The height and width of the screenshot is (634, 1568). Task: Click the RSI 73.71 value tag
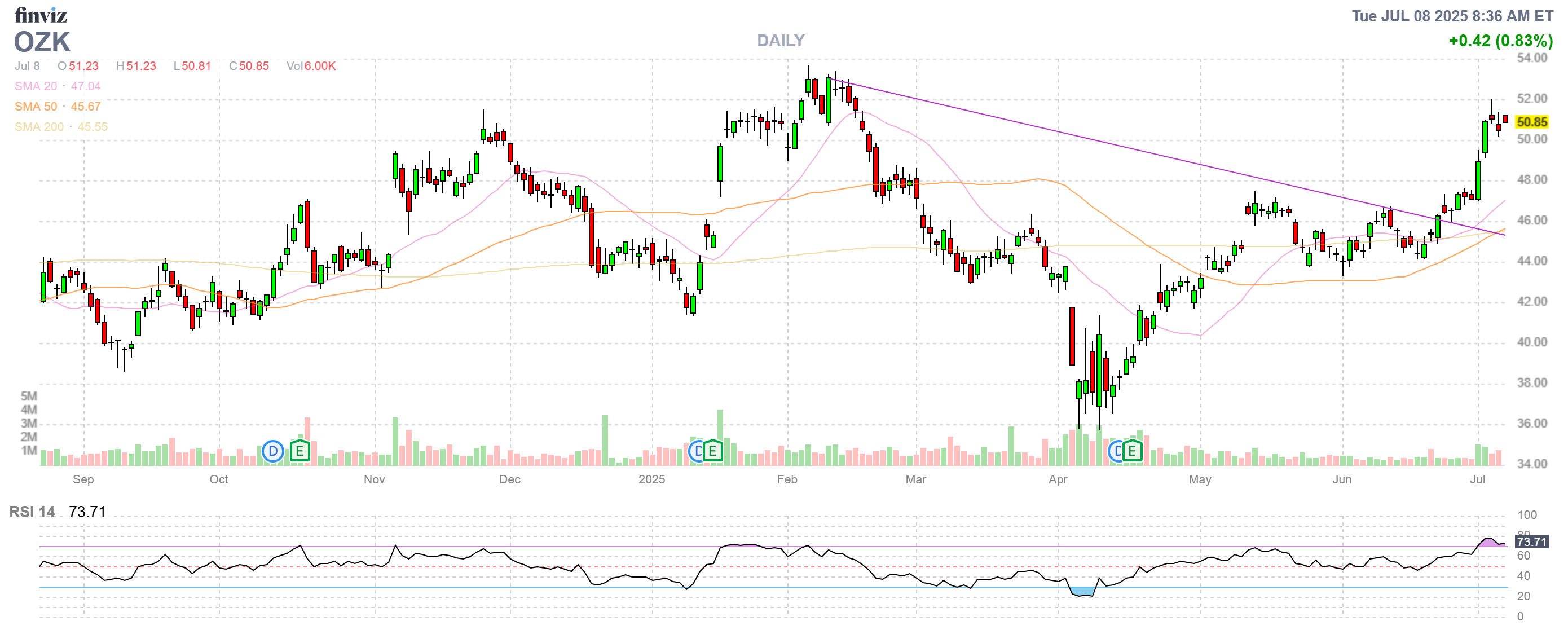click(x=1531, y=541)
